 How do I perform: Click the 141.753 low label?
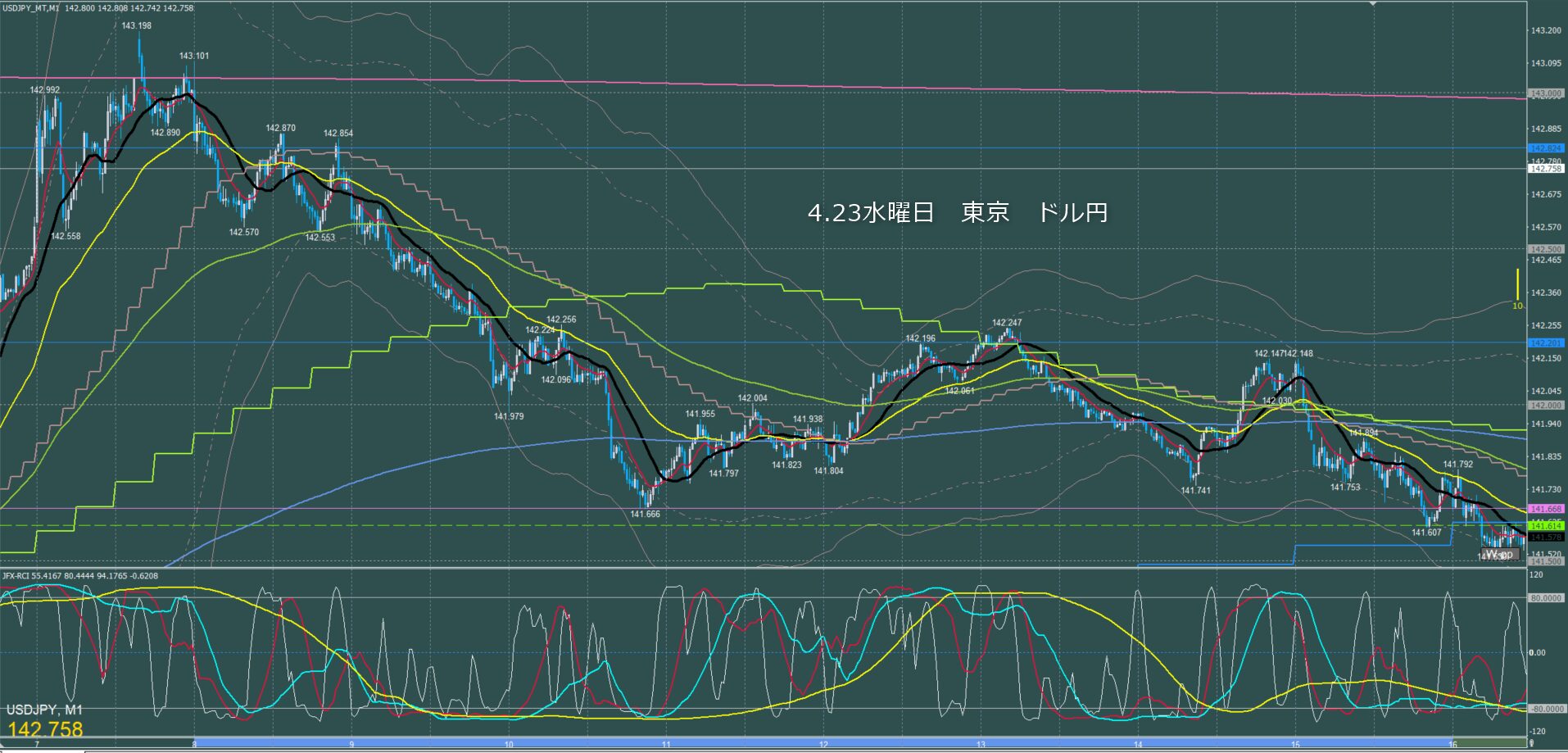click(1345, 488)
